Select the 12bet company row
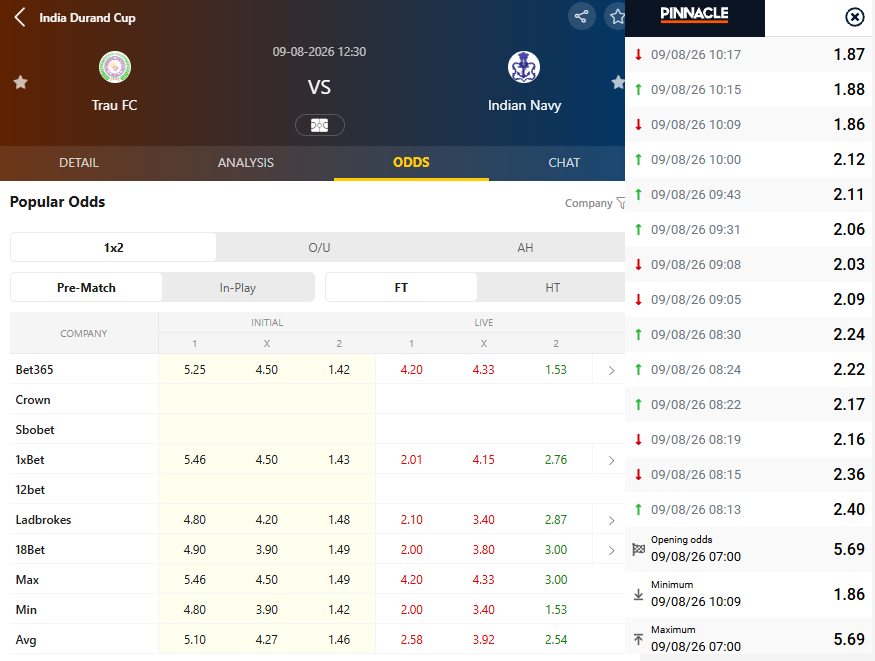875x661 pixels. tap(318, 489)
